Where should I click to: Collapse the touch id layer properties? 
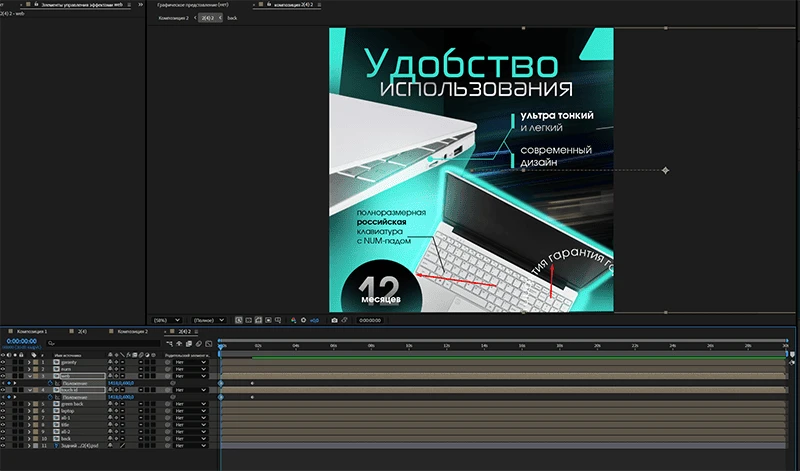pos(30,390)
